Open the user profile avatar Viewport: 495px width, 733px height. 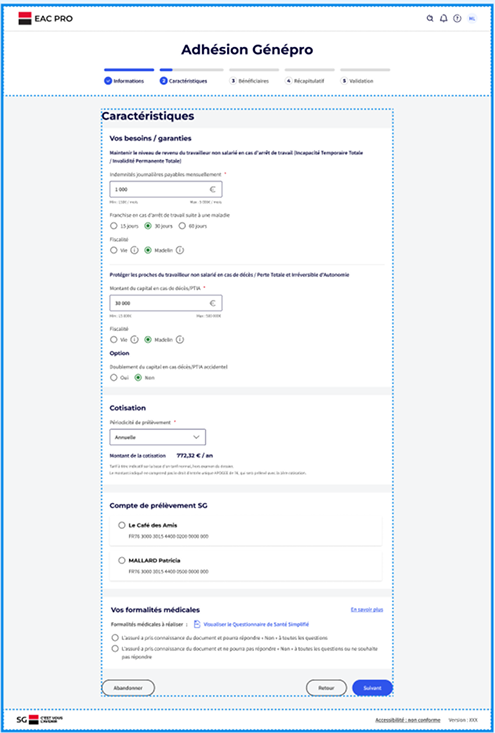click(x=472, y=19)
